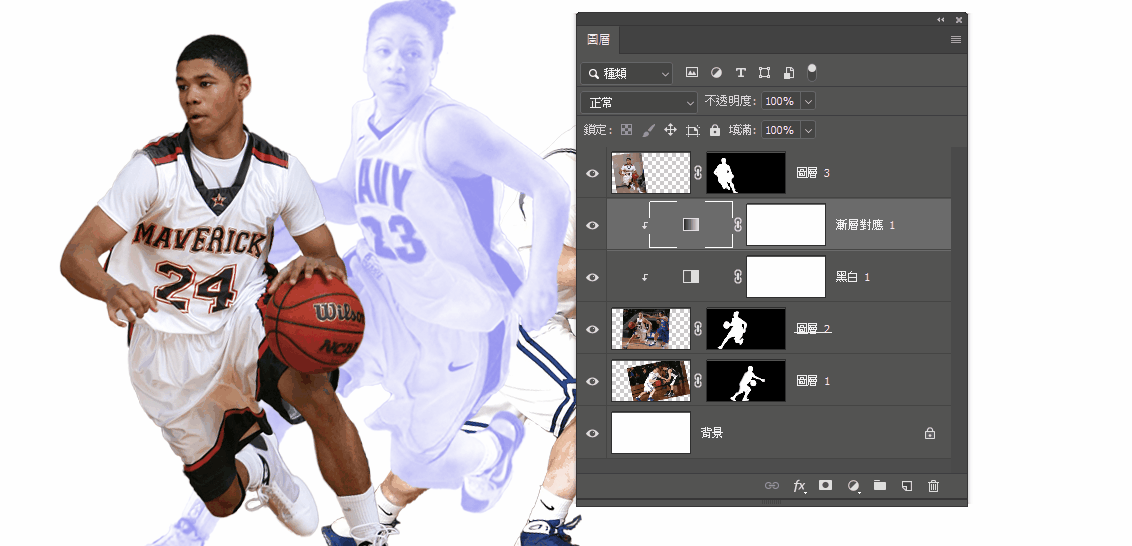Viewport: 1132px width, 546px height.
Task: Hide the 背景 layer
Action: point(593,433)
